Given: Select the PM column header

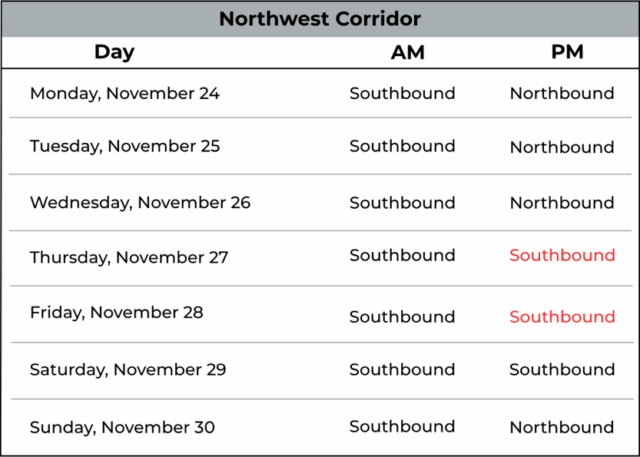Looking at the screenshot, I should [567, 53].
